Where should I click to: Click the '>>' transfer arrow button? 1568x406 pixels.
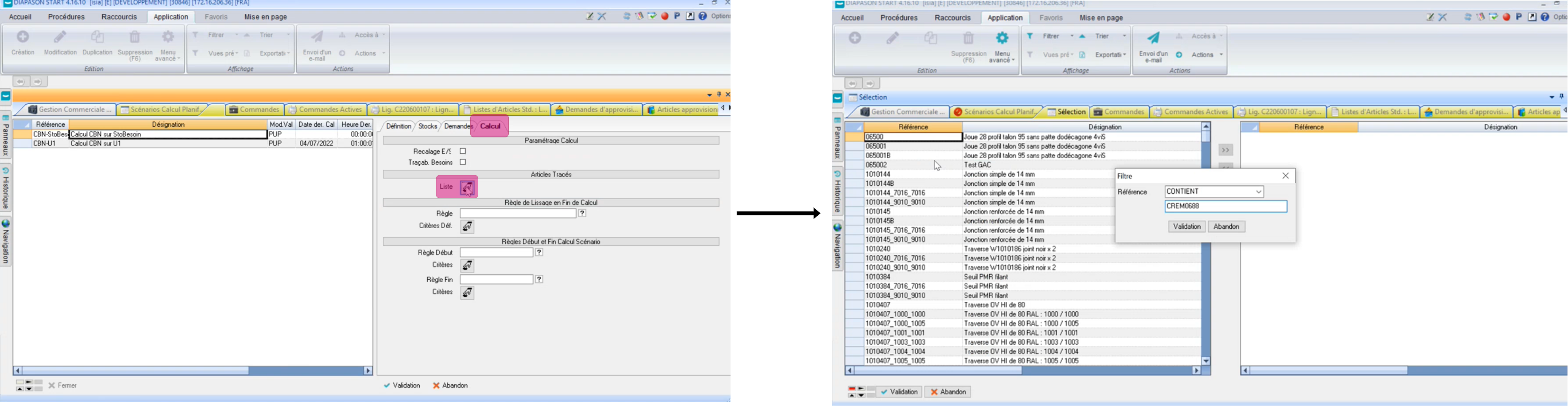click(1226, 150)
